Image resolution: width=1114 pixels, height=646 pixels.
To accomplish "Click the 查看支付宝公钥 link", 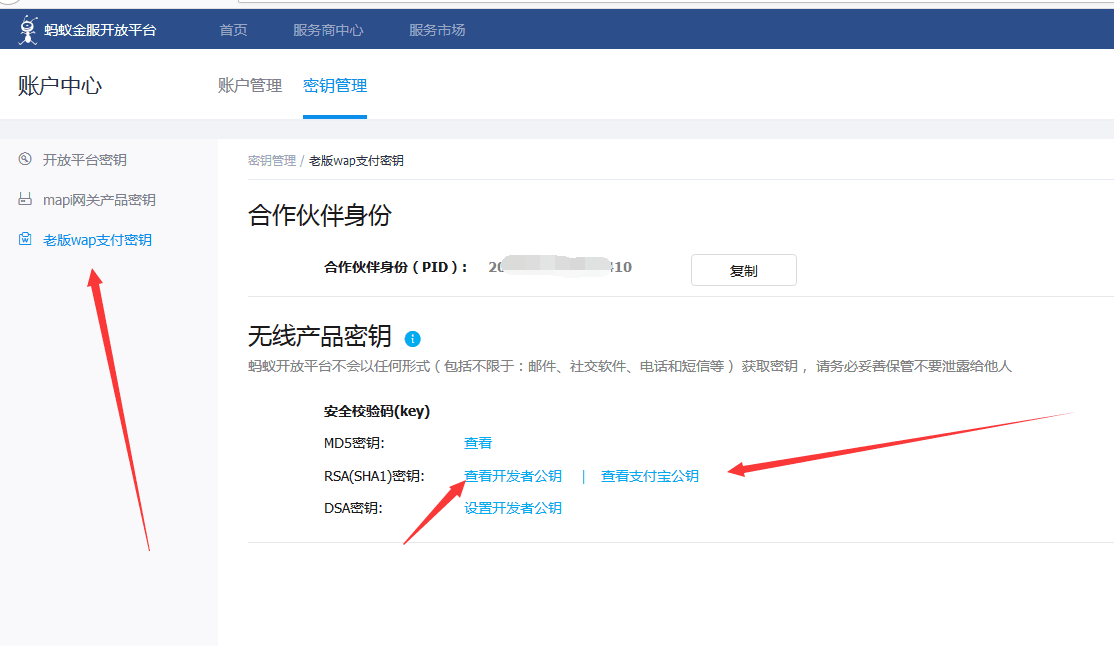I will pos(650,476).
